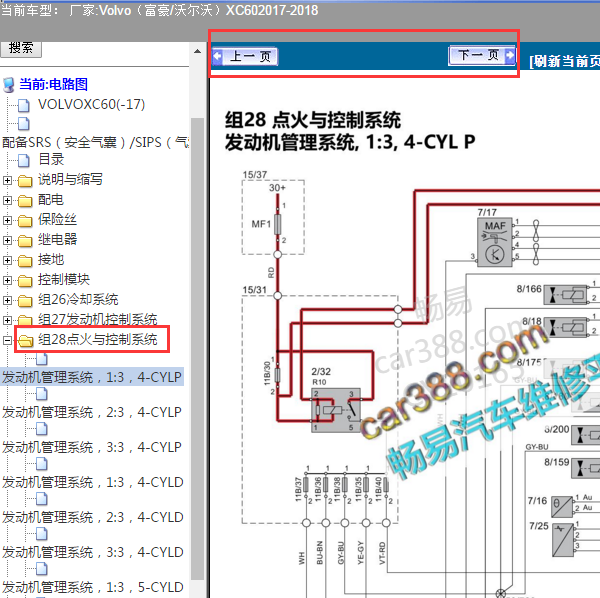Viewport: 600px width, 598px height.
Task: Click the 说明与缩写 folder icon
Action: point(25,181)
